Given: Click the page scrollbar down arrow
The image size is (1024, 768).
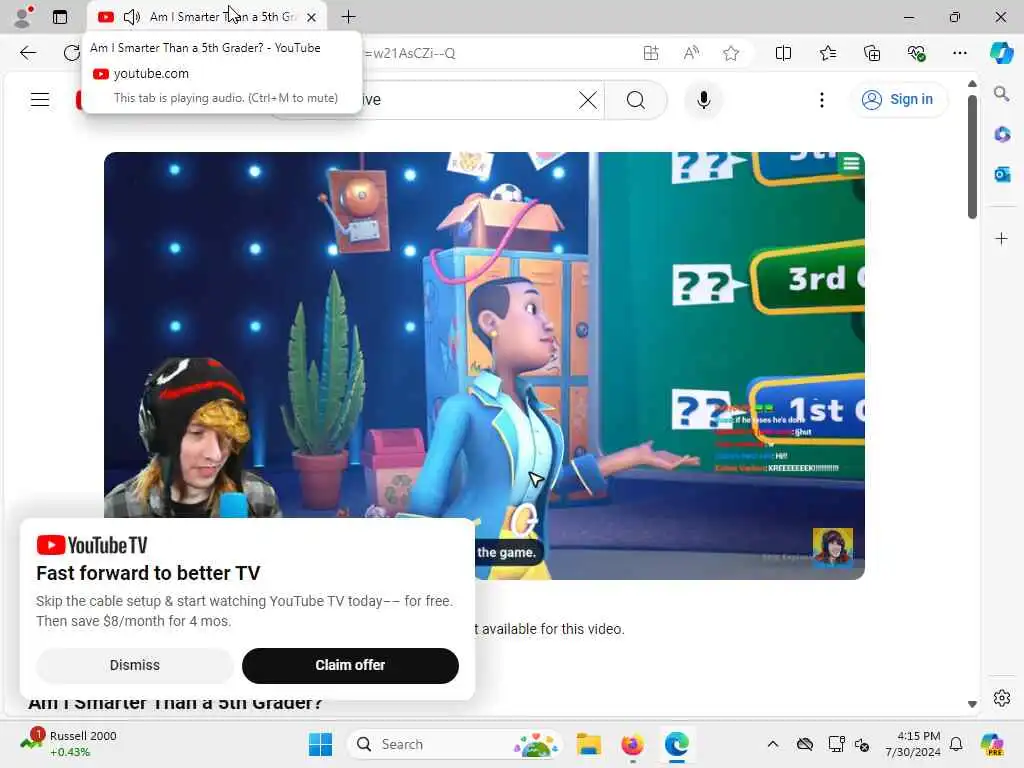Looking at the screenshot, I should tap(972, 704).
